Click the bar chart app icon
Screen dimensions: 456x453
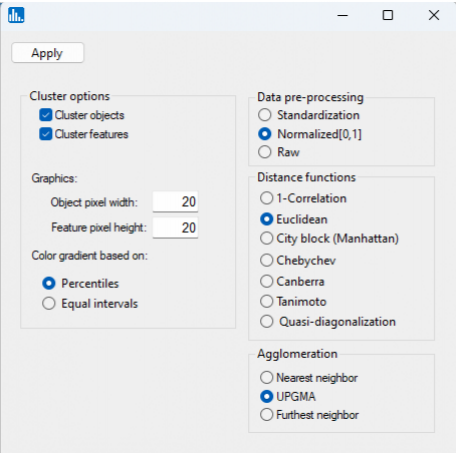pos(16,15)
